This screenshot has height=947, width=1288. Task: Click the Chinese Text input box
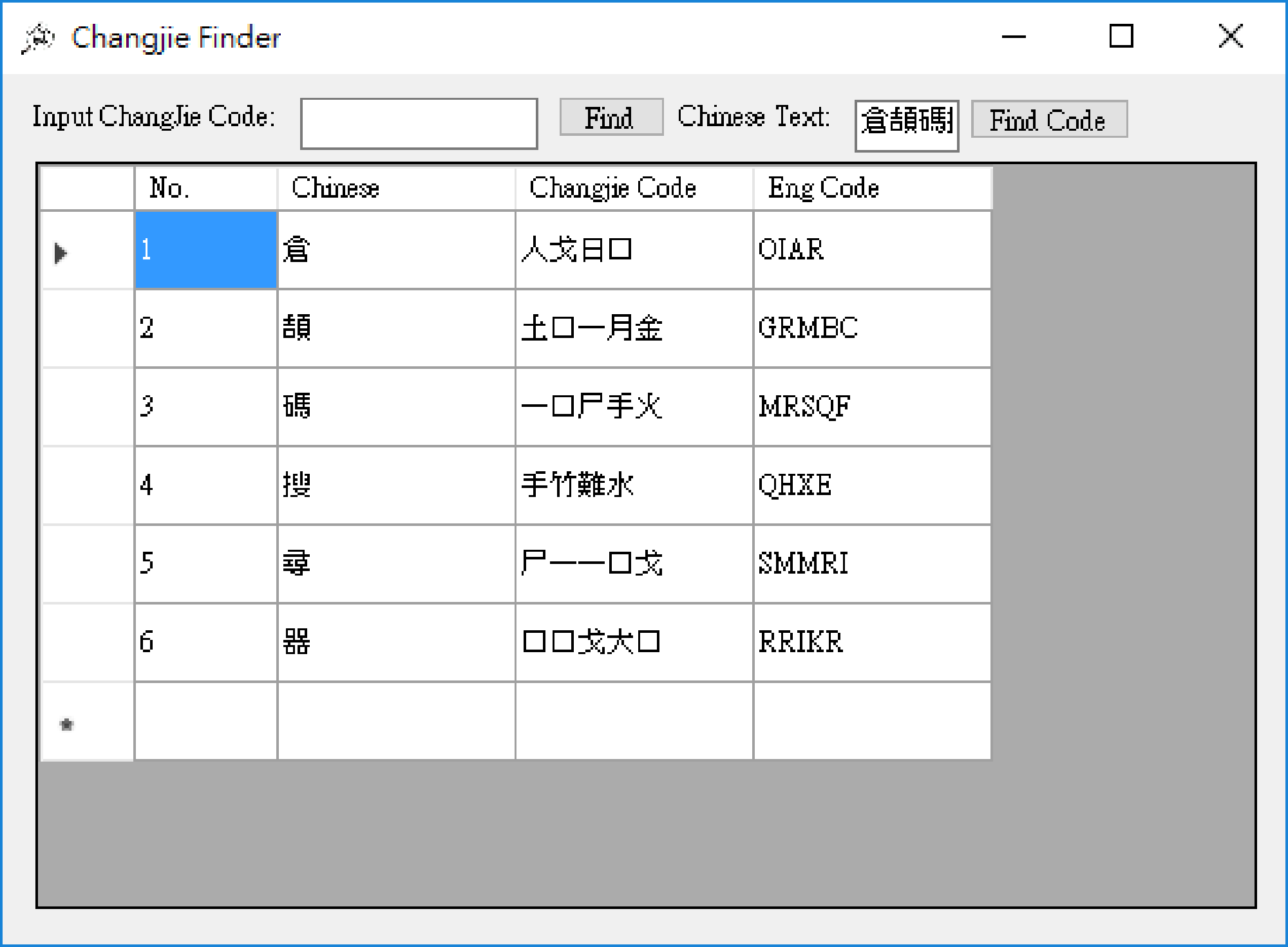point(906,126)
